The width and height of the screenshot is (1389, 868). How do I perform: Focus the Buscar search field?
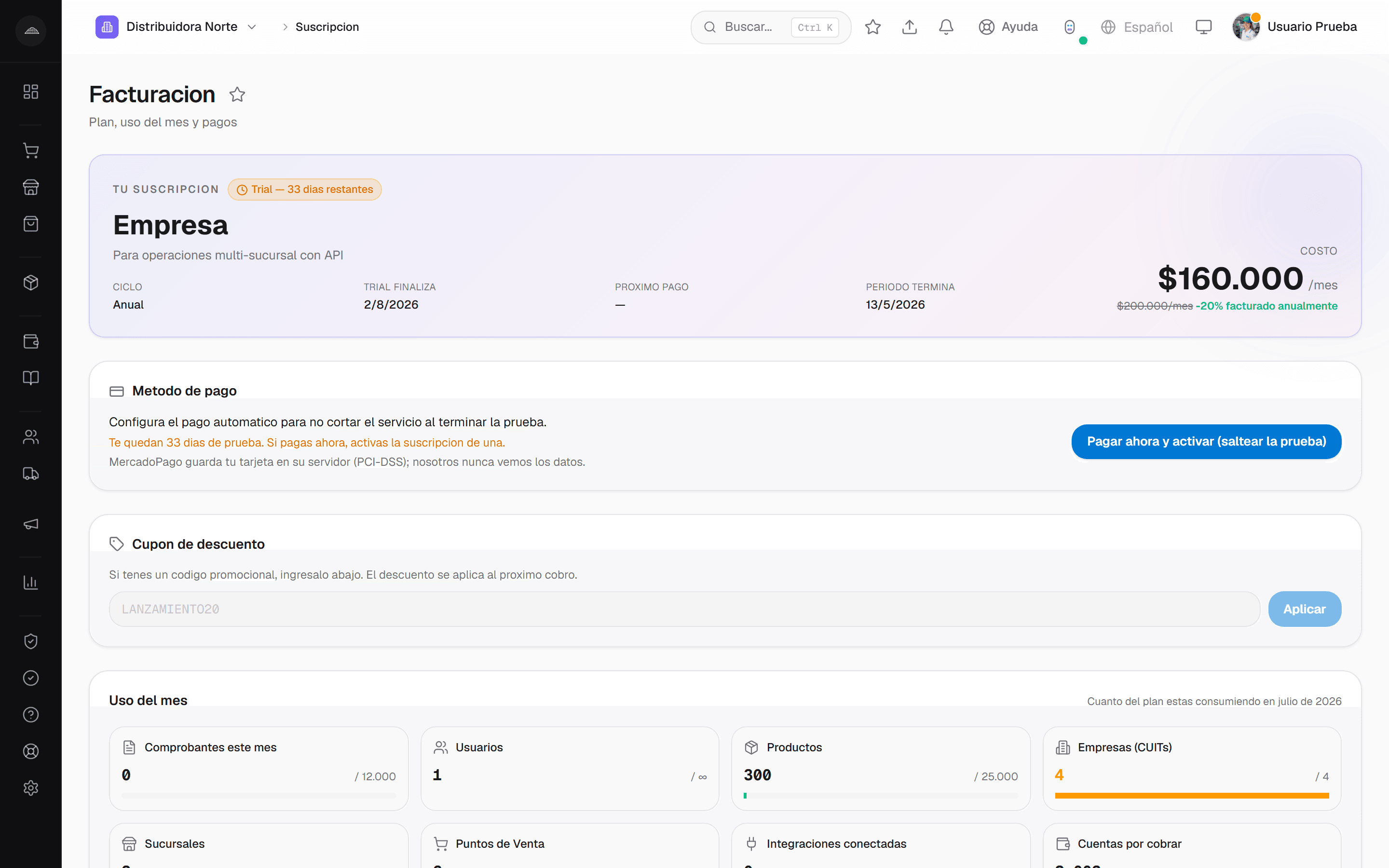tap(771, 27)
